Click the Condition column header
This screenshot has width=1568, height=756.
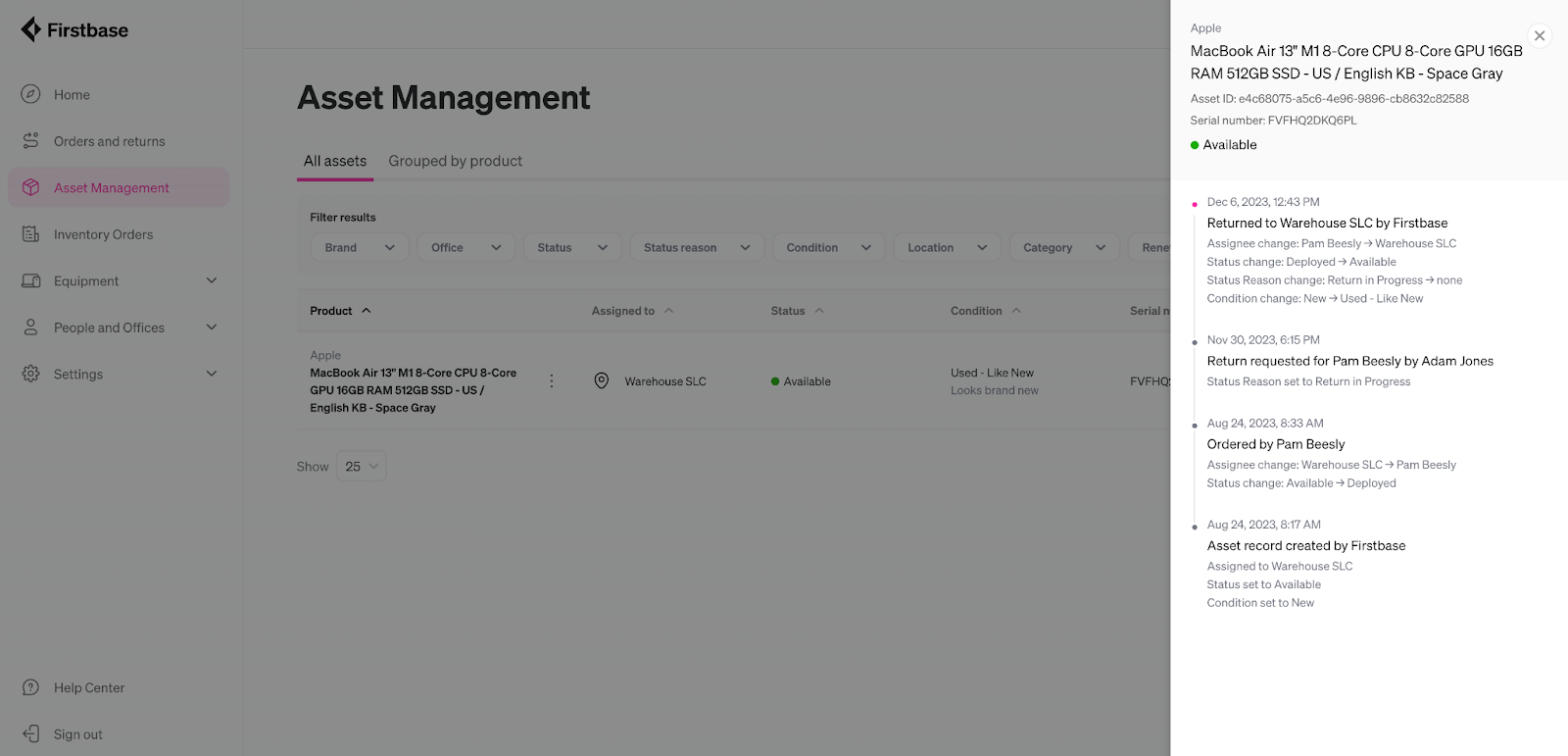[976, 311]
